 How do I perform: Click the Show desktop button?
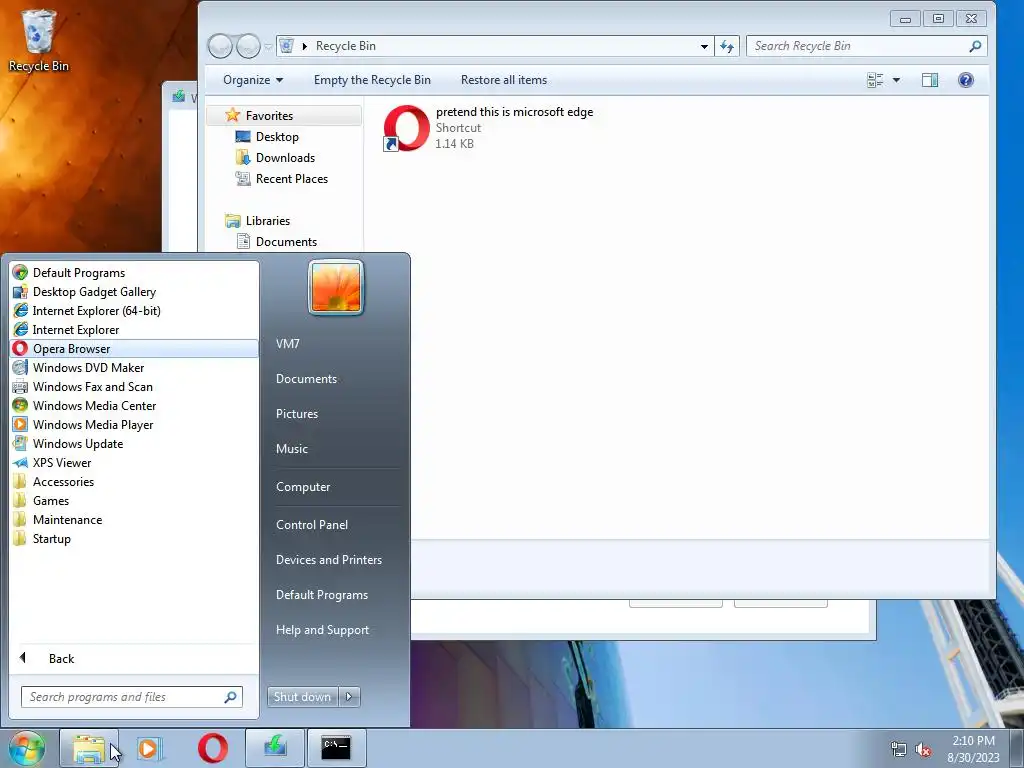tap(1017, 749)
